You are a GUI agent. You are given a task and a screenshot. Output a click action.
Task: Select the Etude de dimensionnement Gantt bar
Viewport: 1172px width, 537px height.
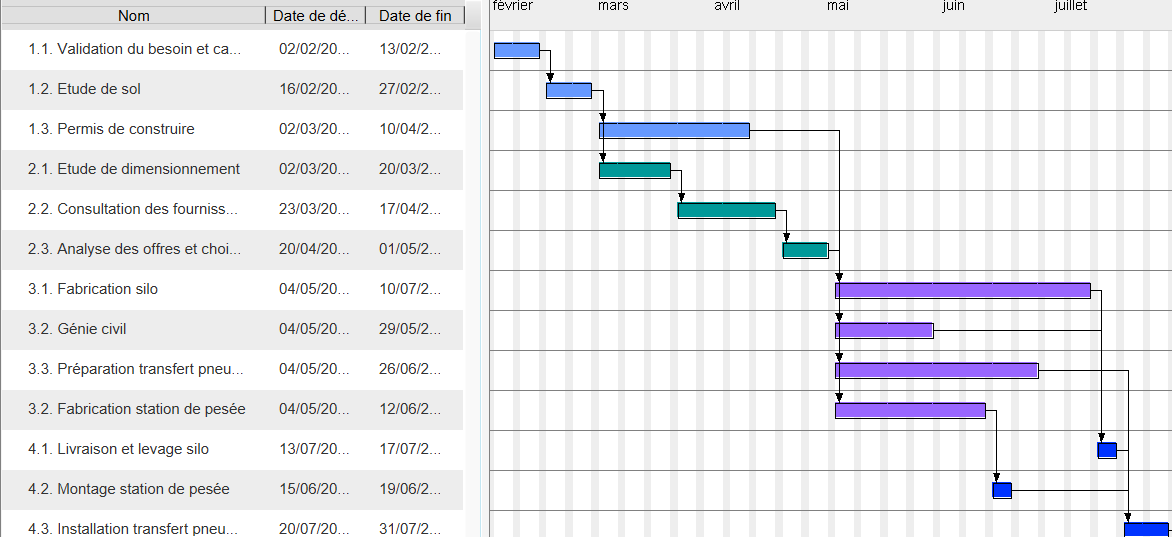click(635, 171)
